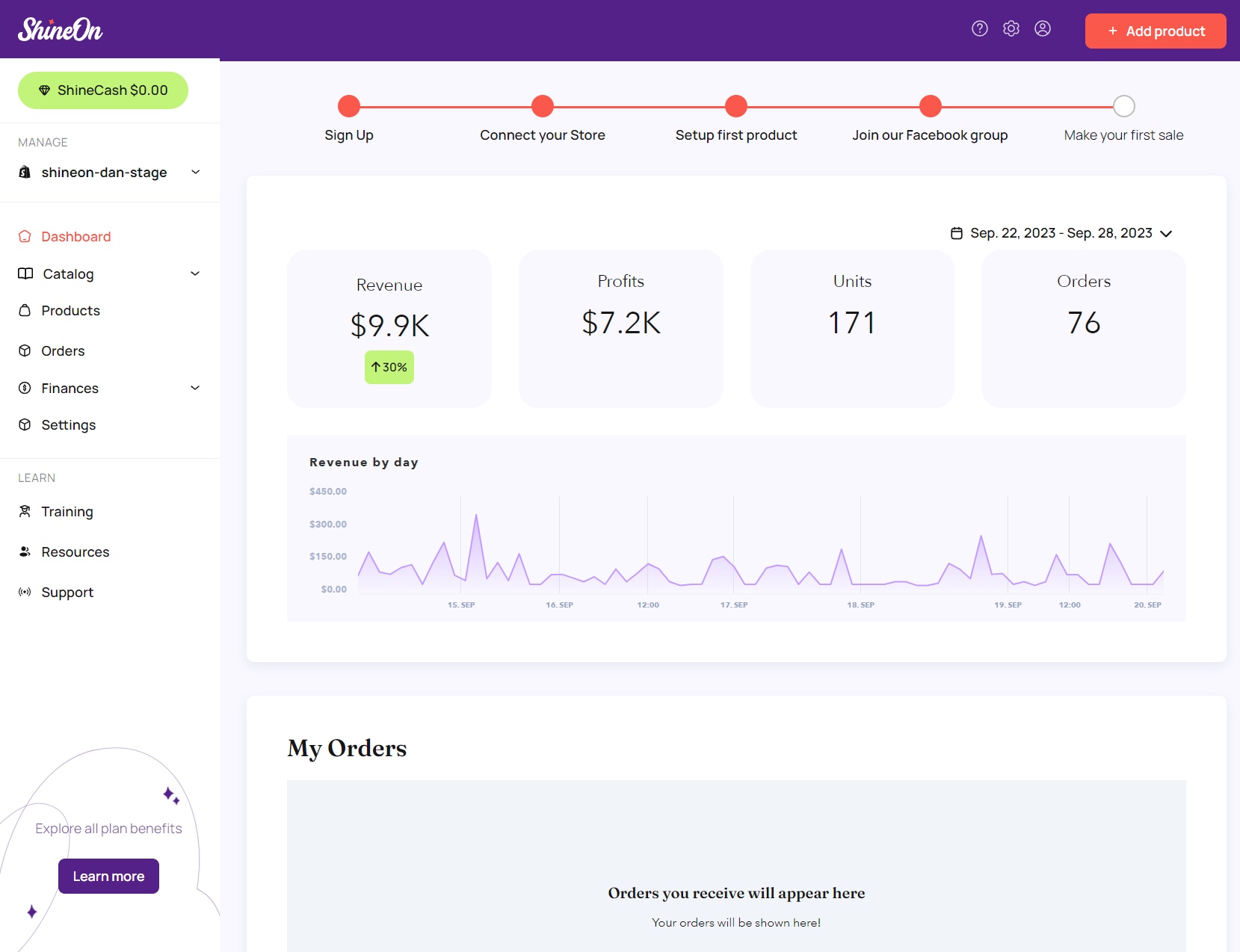The height and width of the screenshot is (952, 1240).
Task: Click the Training person icon
Action: (25, 511)
